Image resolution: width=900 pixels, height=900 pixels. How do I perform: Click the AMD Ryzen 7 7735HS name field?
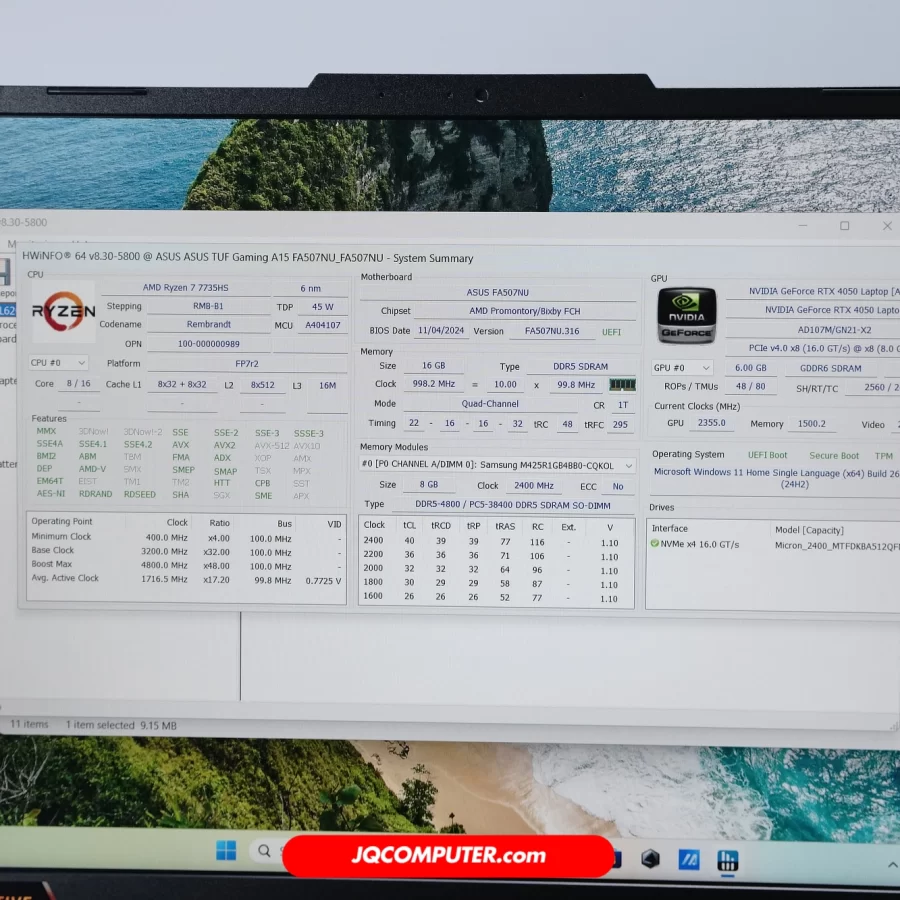pos(185,287)
